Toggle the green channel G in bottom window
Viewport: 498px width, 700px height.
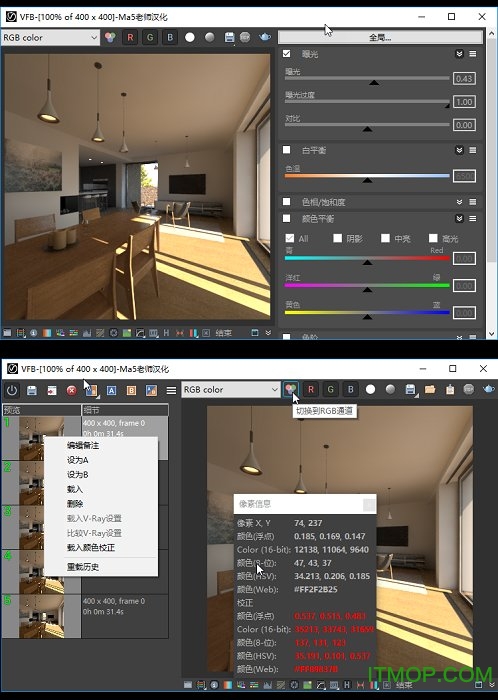[x=331, y=390]
